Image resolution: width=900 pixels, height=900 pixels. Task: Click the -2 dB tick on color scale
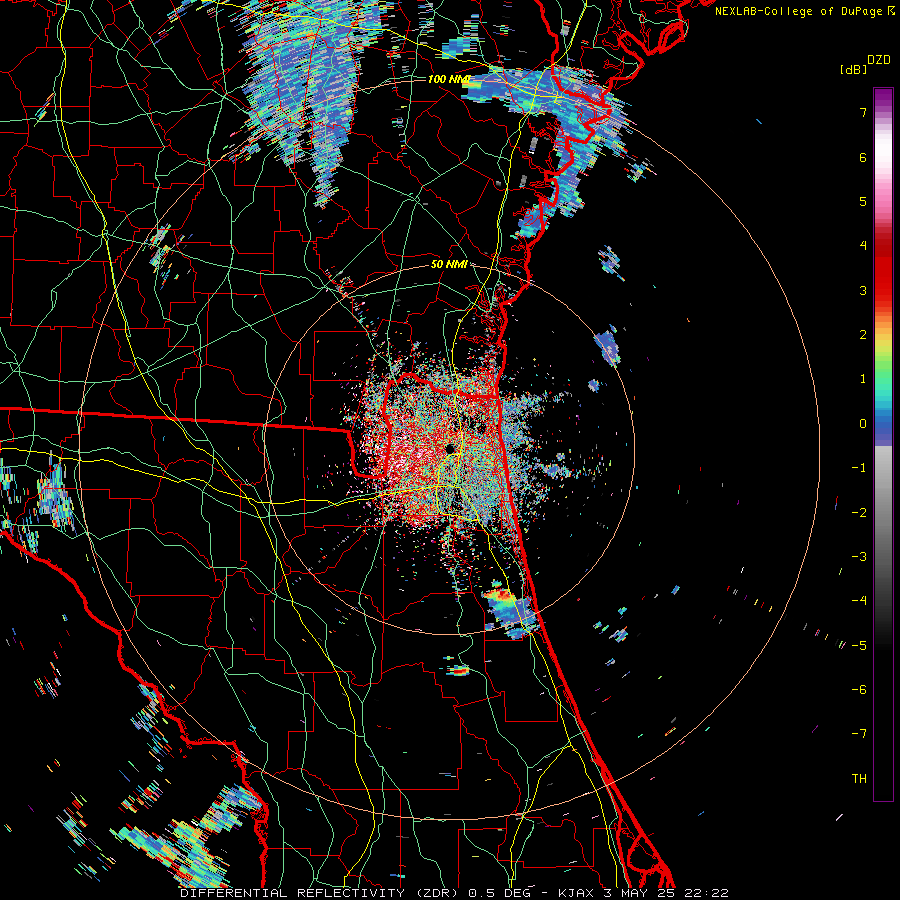point(859,513)
